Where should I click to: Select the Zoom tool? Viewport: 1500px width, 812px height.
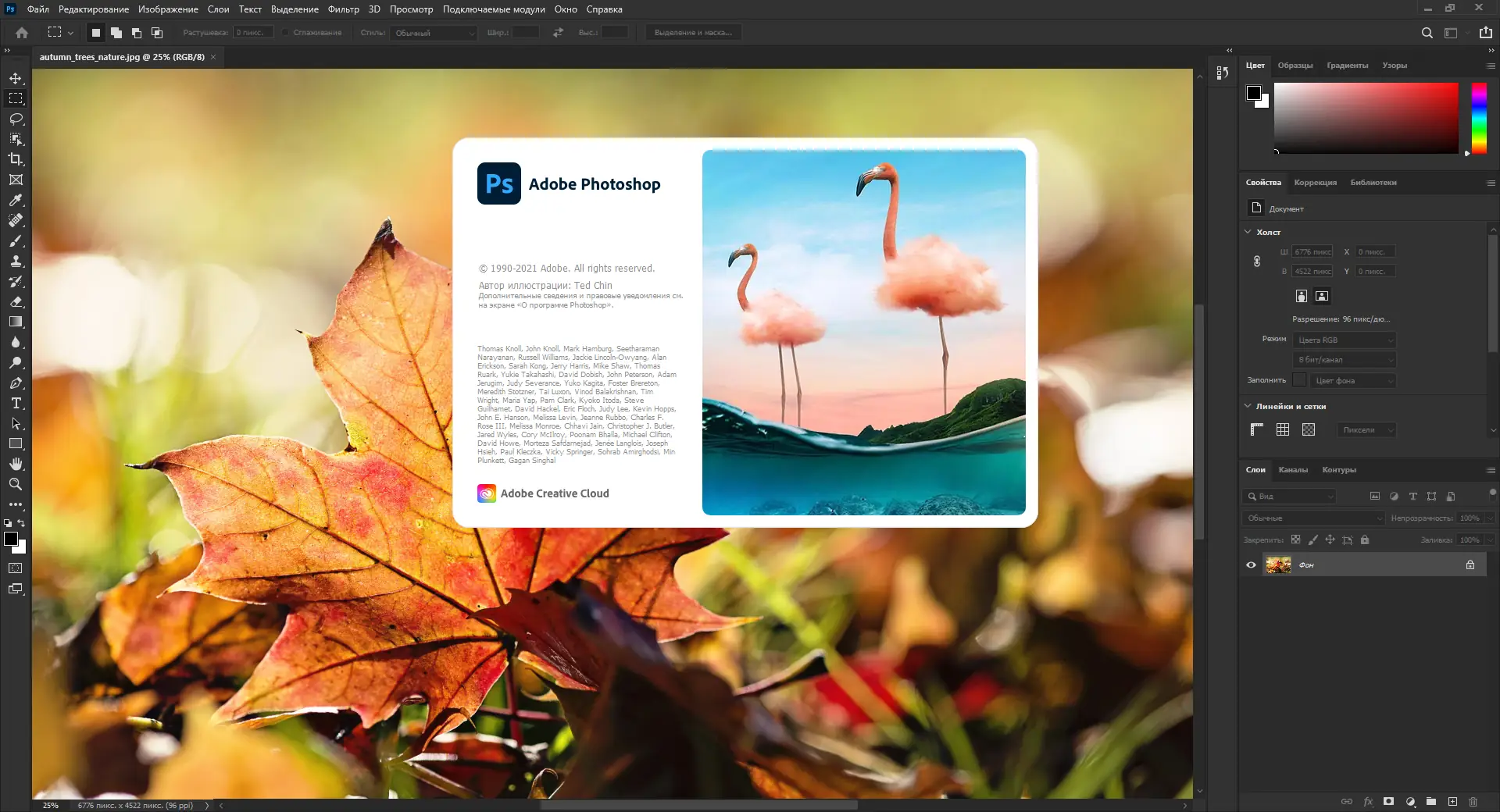[x=16, y=484]
